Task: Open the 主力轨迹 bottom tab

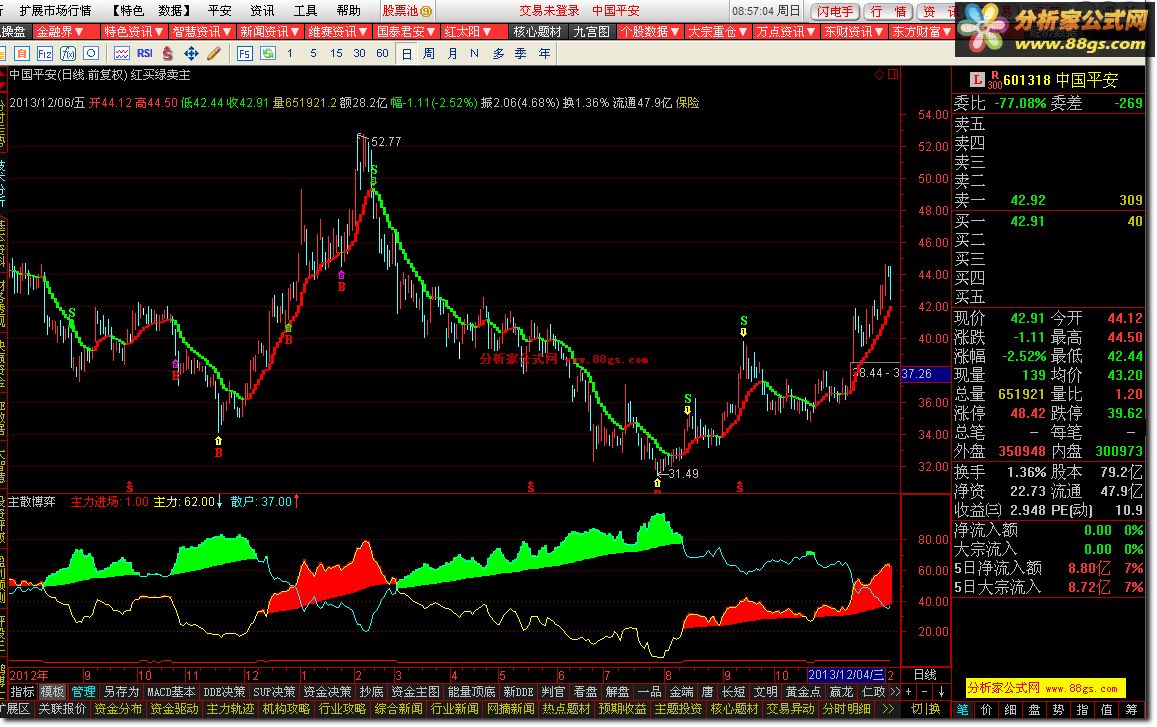Action: 230,709
